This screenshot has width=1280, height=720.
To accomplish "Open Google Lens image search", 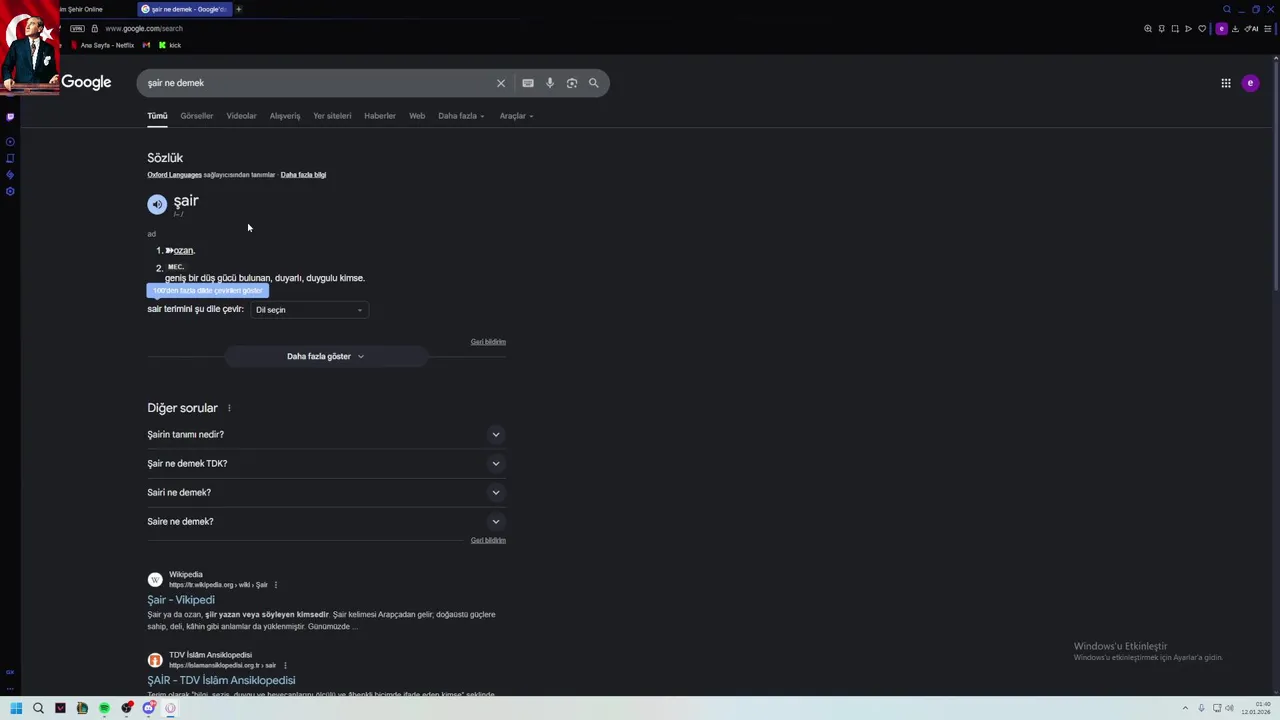I will pos(572,83).
